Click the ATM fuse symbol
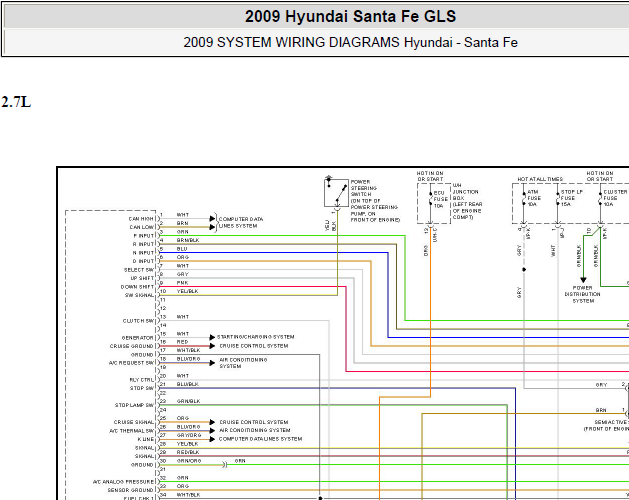The height and width of the screenshot is (500, 629). tap(523, 199)
